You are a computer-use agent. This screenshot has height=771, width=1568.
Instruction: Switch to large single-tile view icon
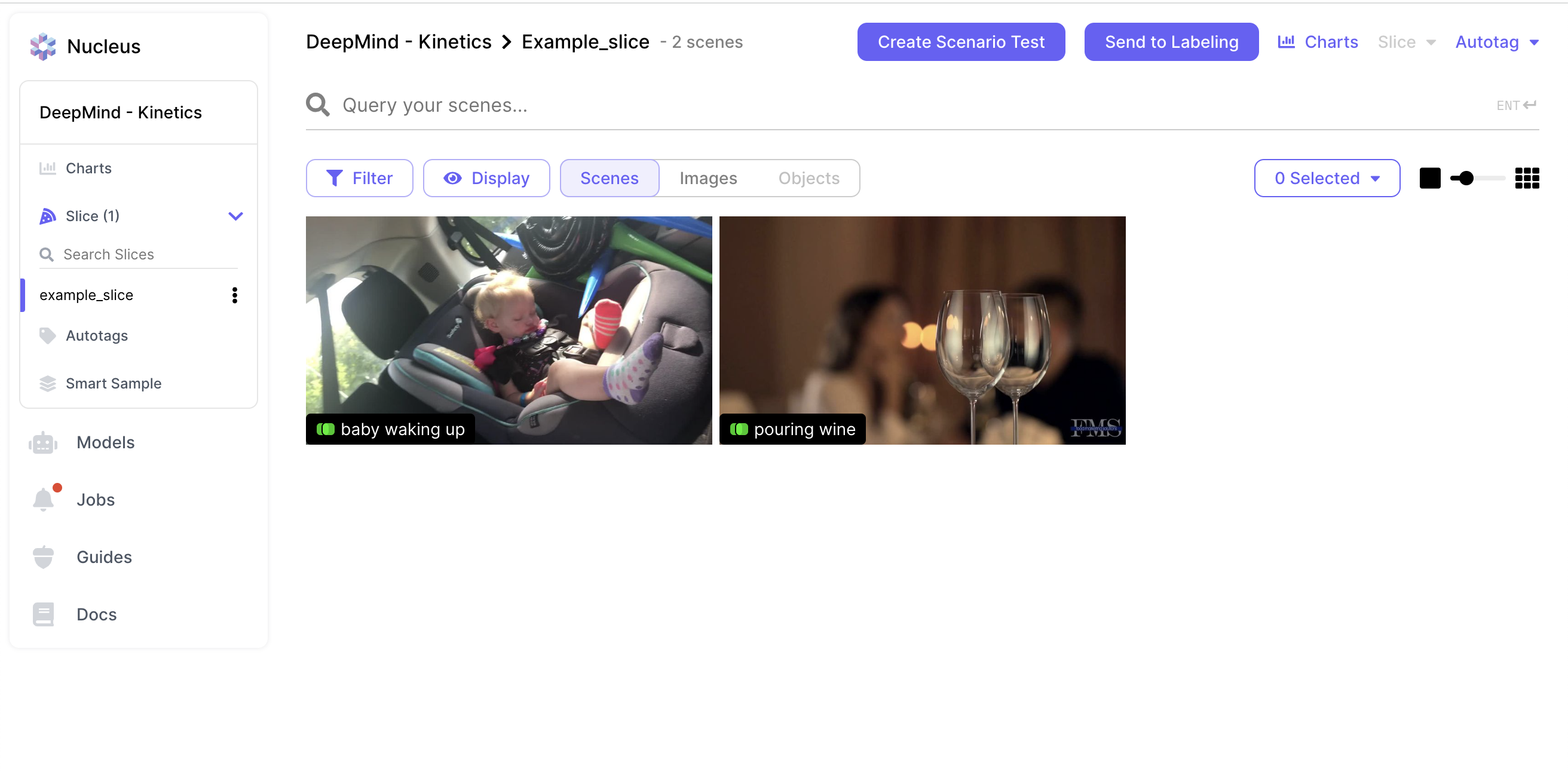pyautogui.click(x=1429, y=179)
